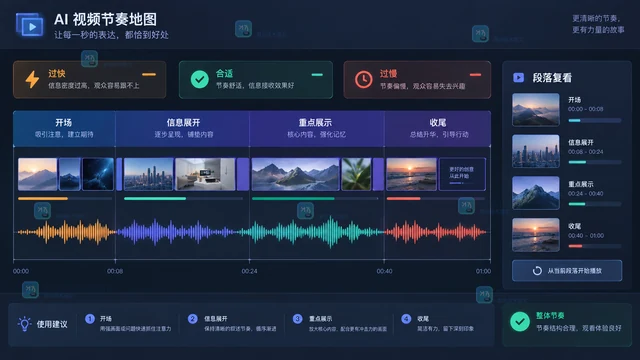
Task: Click the 00:40 - 01:00 time range text
Action: (585, 236)
